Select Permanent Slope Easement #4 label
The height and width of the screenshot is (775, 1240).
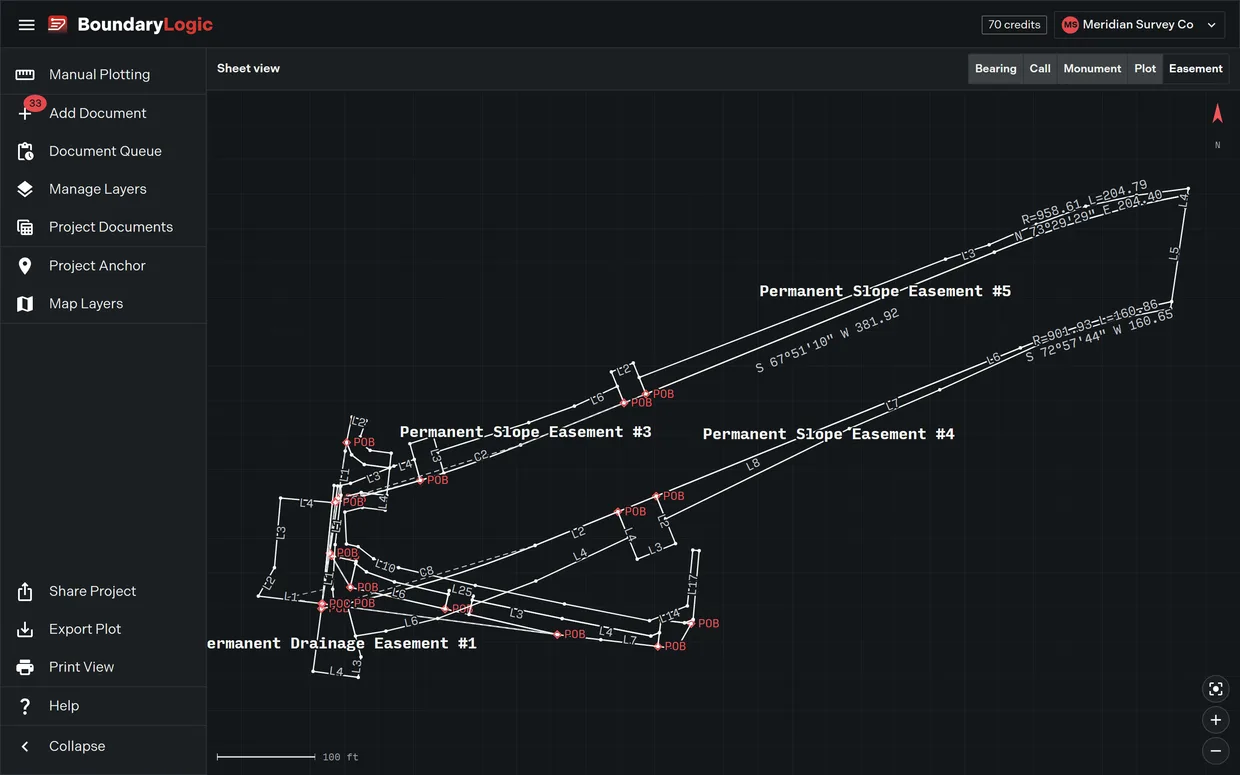pyautogui.click(x=829, y=434)
